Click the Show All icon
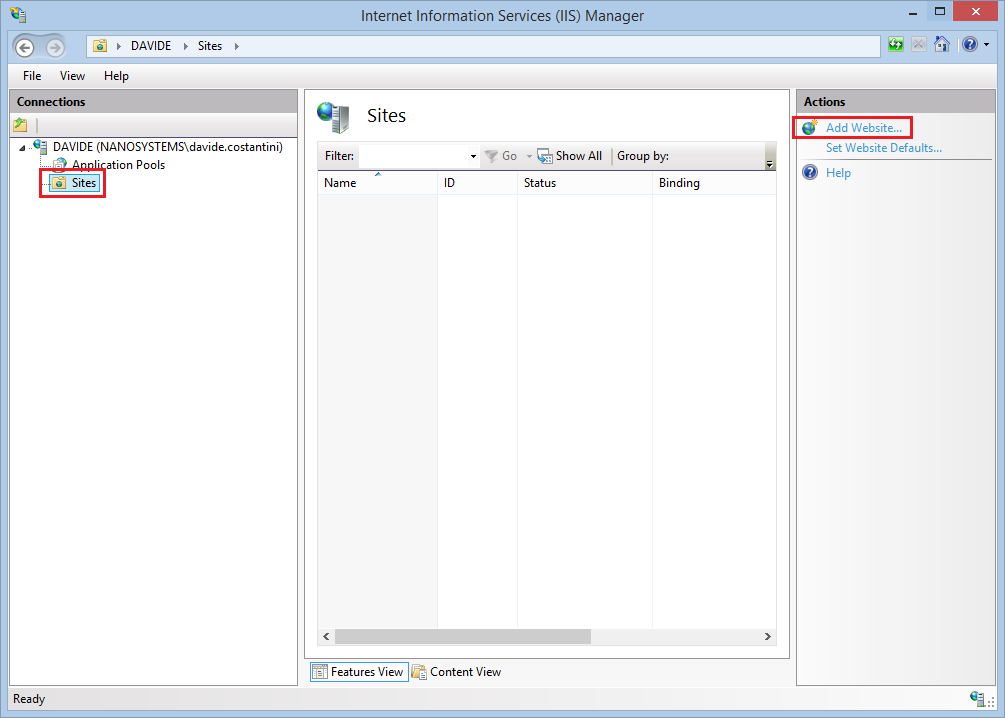This screenshot has height=718, width=1005. tap(545, 156)
